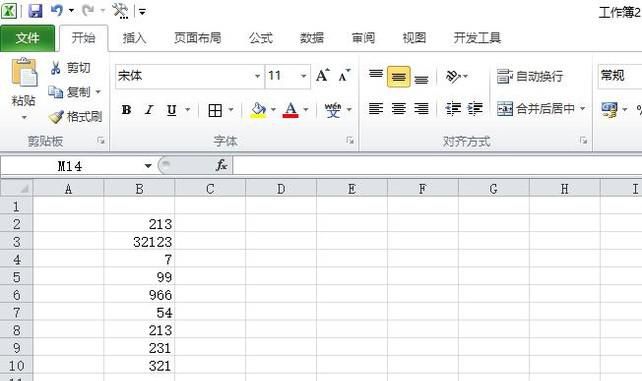Click the Name Box showing M14
Image resolution: width=642 pixels, height=381 pixels.
(x=70, y=166)
